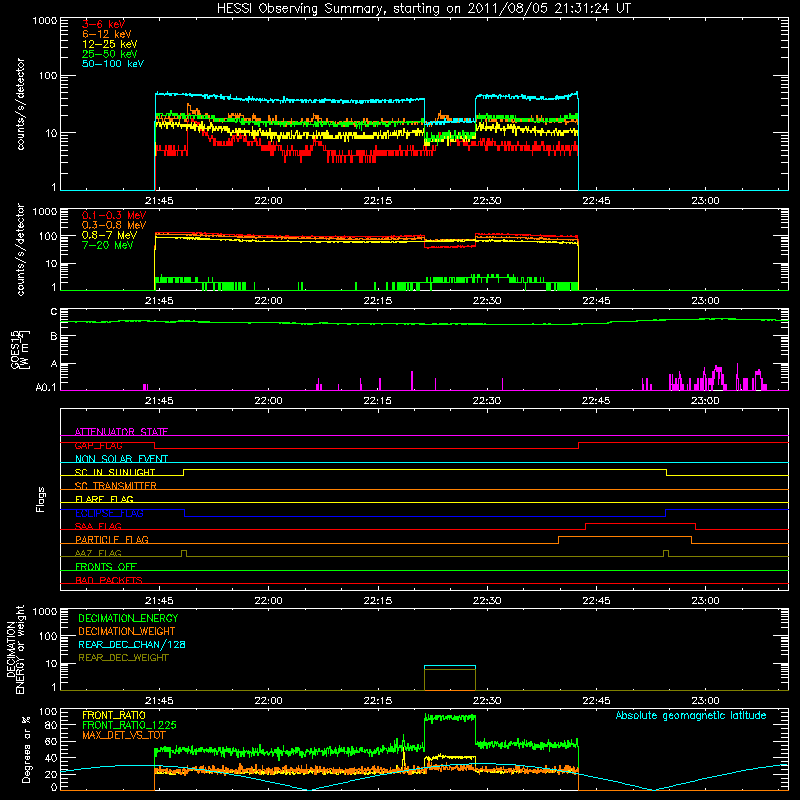800x800 pixels.
Task: Click the PARTICLE_FLAG label
Action: pos(112,539)
